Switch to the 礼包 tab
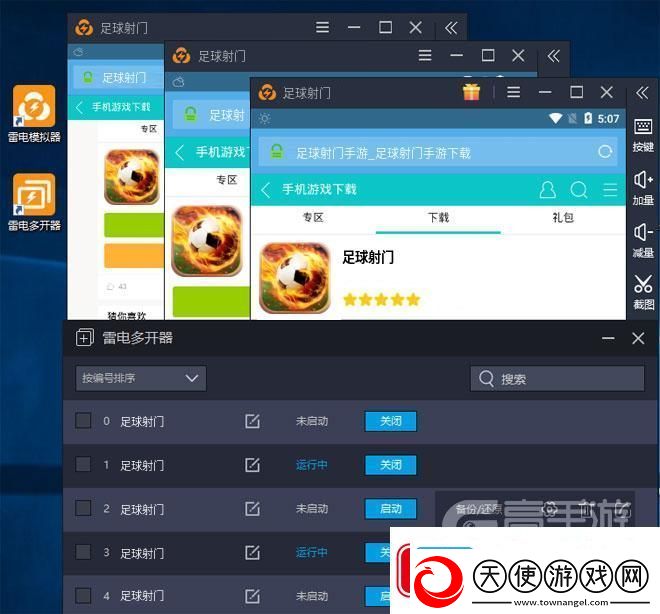The image size is (660, 614). tap(563, 218)
